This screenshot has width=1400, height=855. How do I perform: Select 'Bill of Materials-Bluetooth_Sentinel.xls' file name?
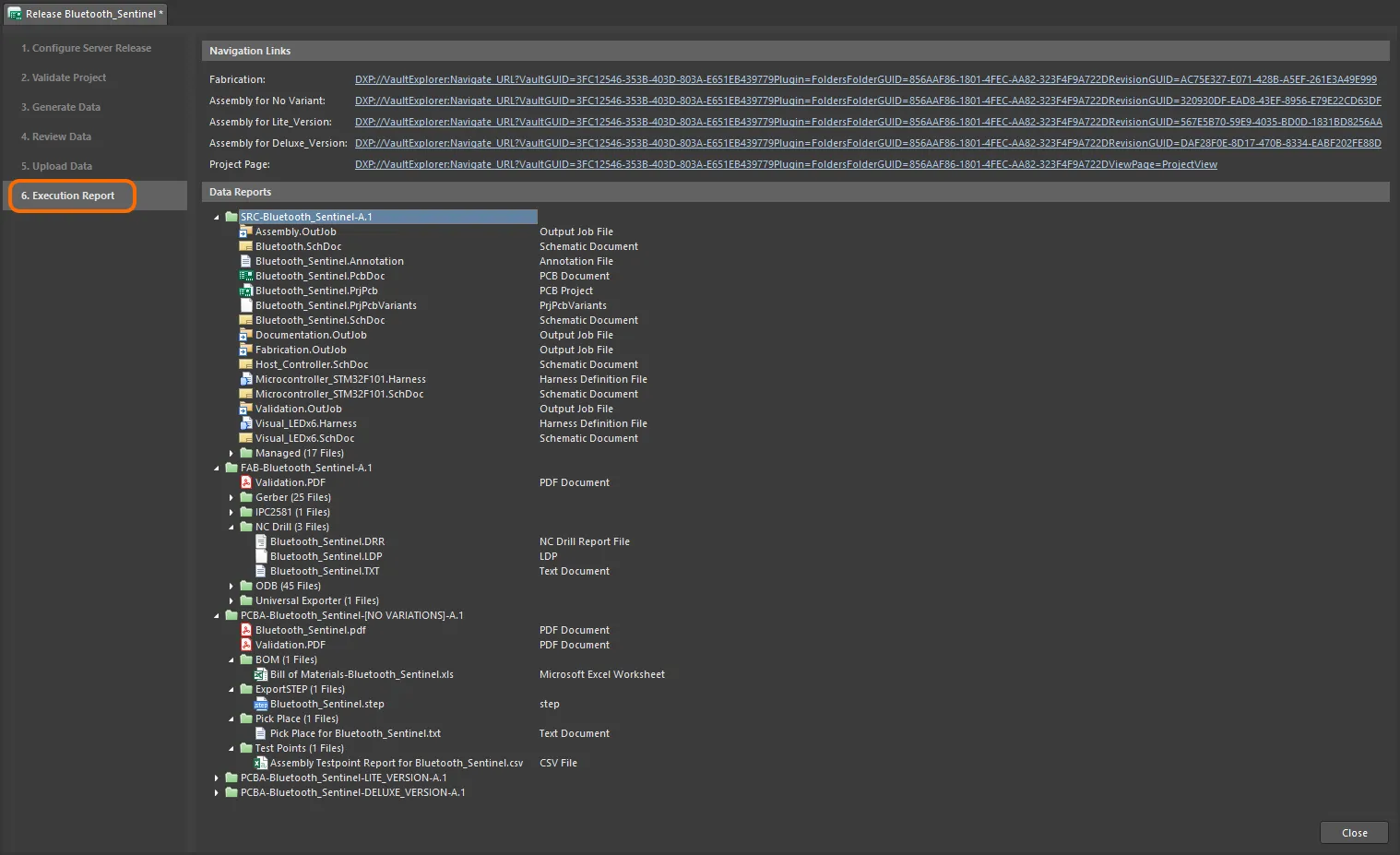(362, 674)
